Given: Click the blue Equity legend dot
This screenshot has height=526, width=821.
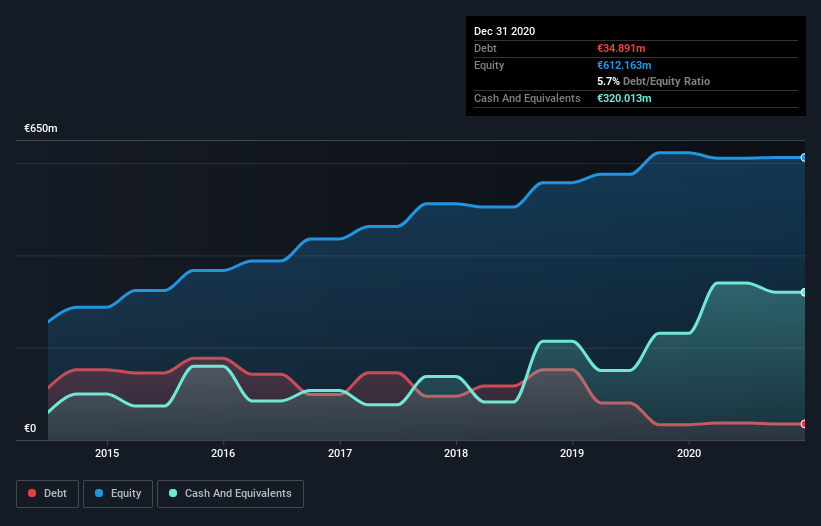Looking at the screenshot, I should coord(99,493).
